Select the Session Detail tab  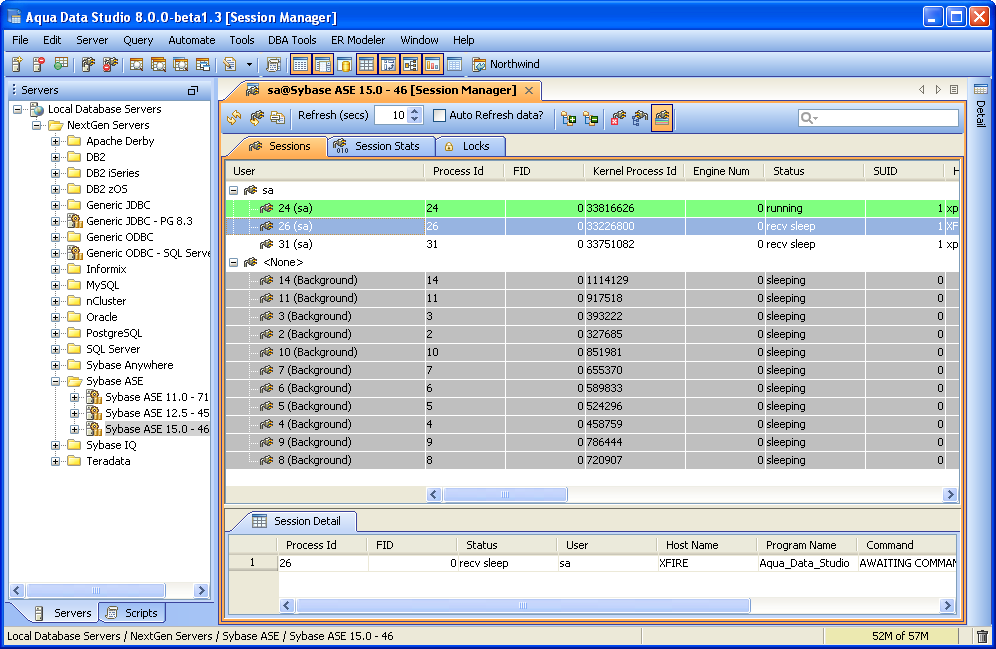coord(296,521)
